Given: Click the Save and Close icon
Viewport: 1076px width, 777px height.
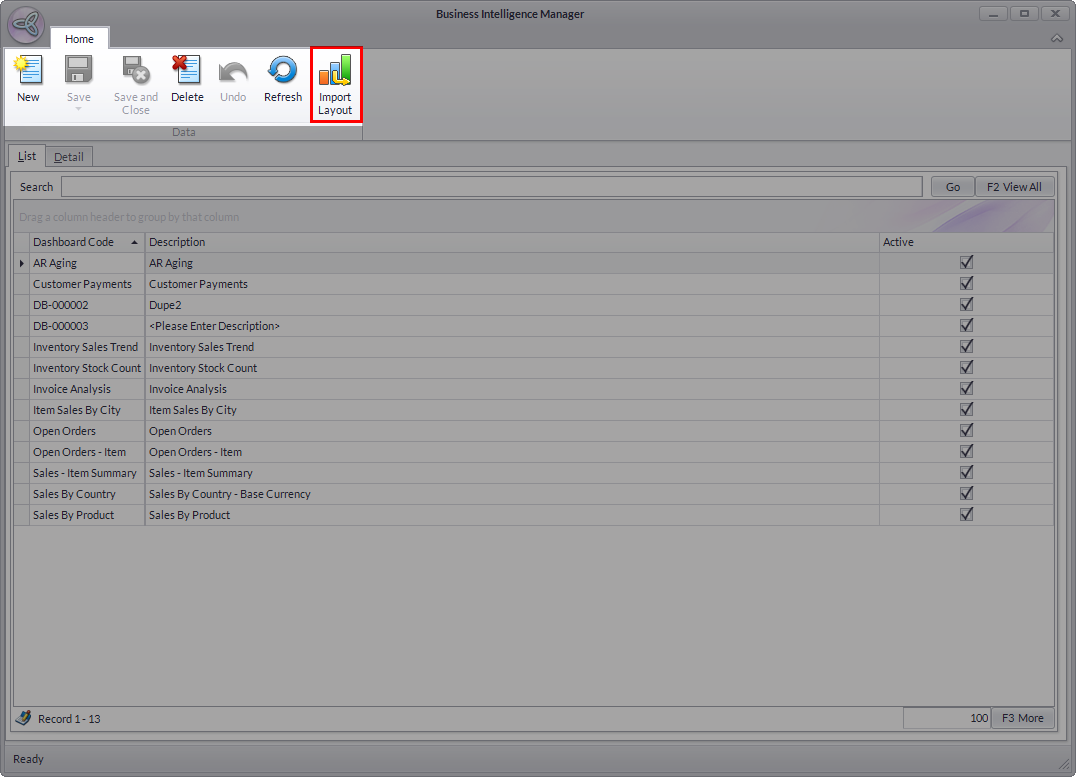Looking at the screenshot, I should point(135,71).
